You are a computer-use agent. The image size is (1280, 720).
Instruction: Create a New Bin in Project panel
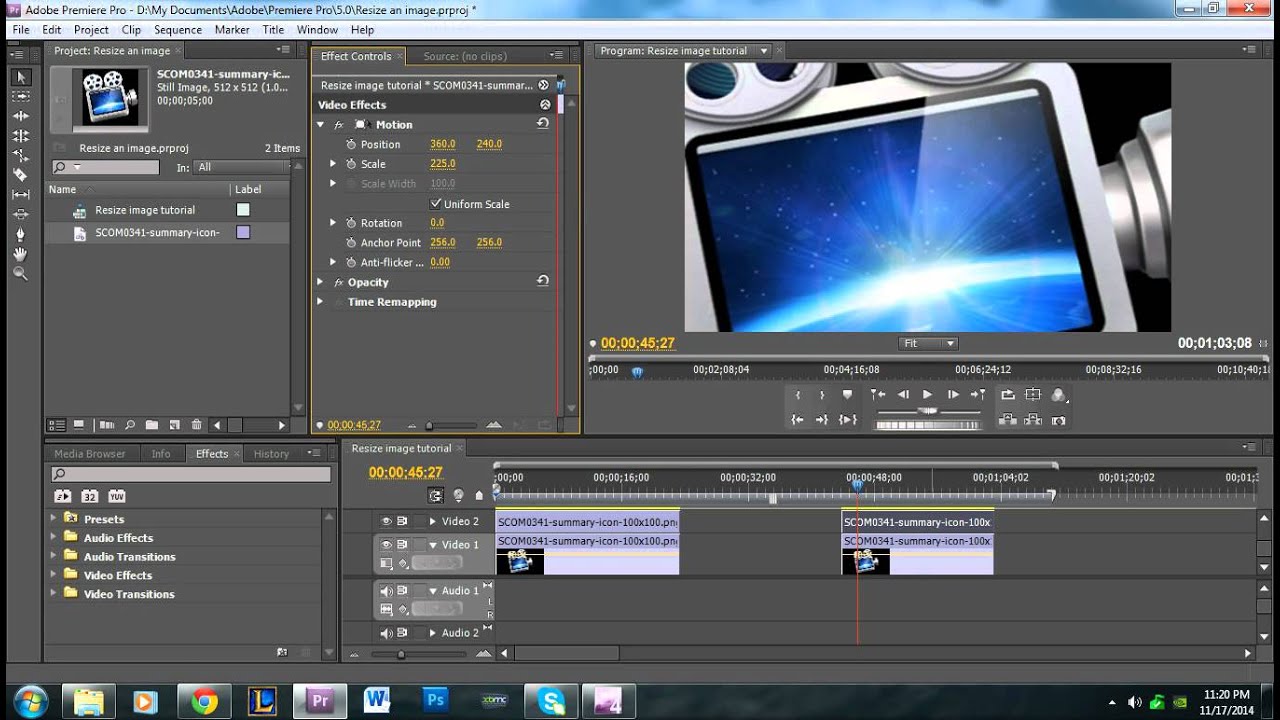click(x=151, y=425)
